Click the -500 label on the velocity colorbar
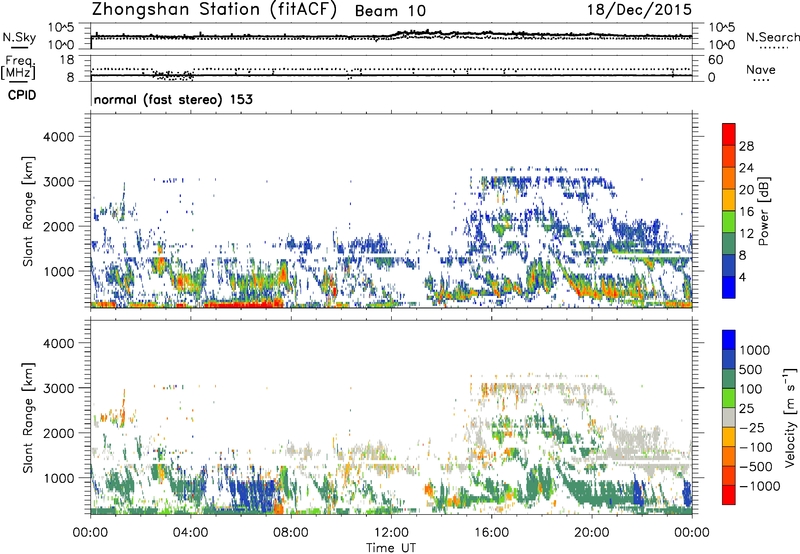 [x=756, y=466]
